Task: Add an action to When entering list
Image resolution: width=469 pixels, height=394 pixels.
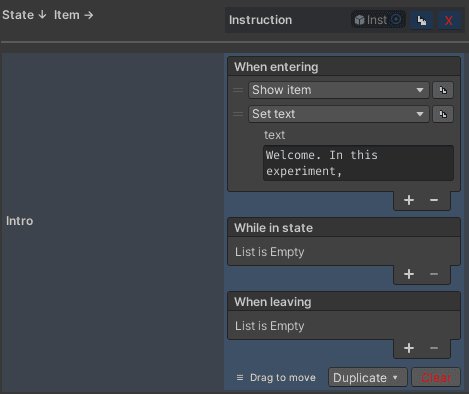Action: (409, 200)
